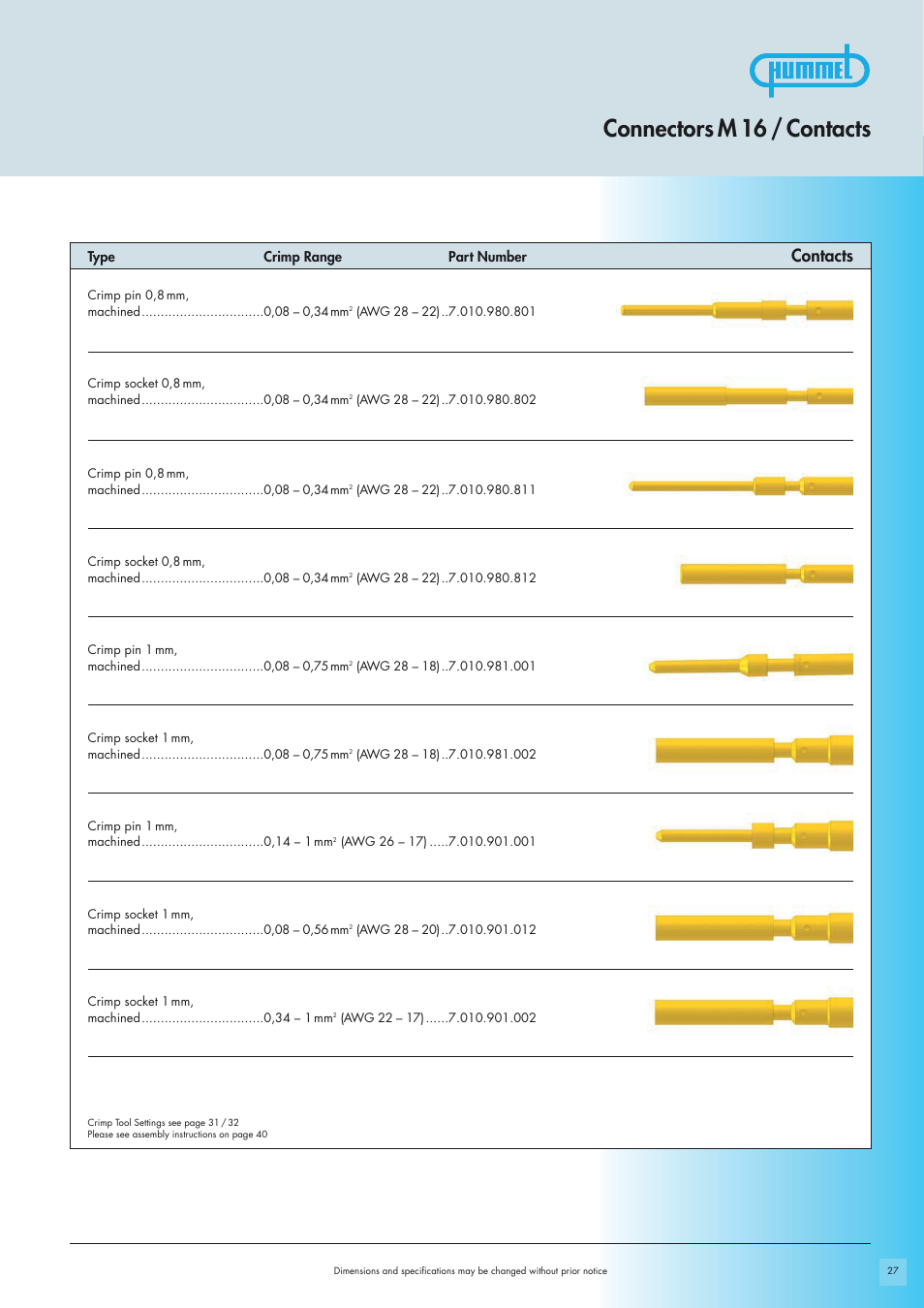Select part number 7.010.901.002
The image size is (924, 1308).
491,1018
